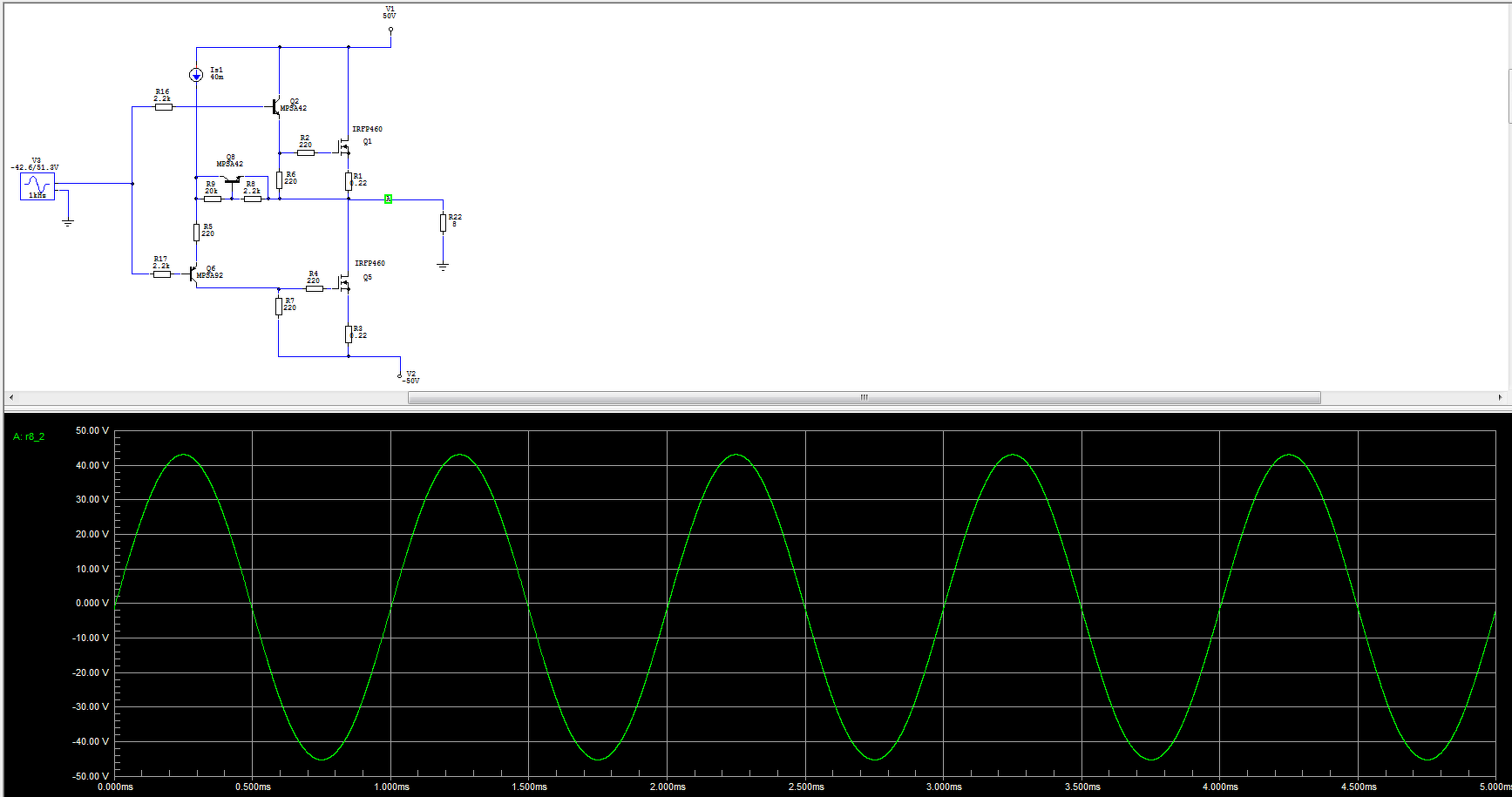
Task: Select the Q6 MPSA92 transistor symbol
Action: pyautogui.click(x=193, y=274)
